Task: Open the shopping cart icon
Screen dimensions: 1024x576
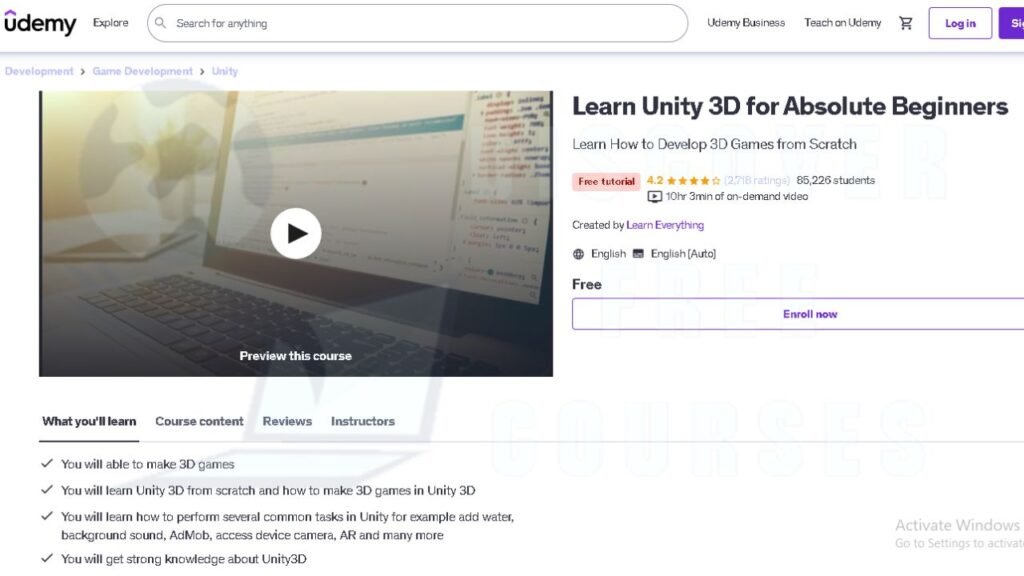Action: [905, 23]
